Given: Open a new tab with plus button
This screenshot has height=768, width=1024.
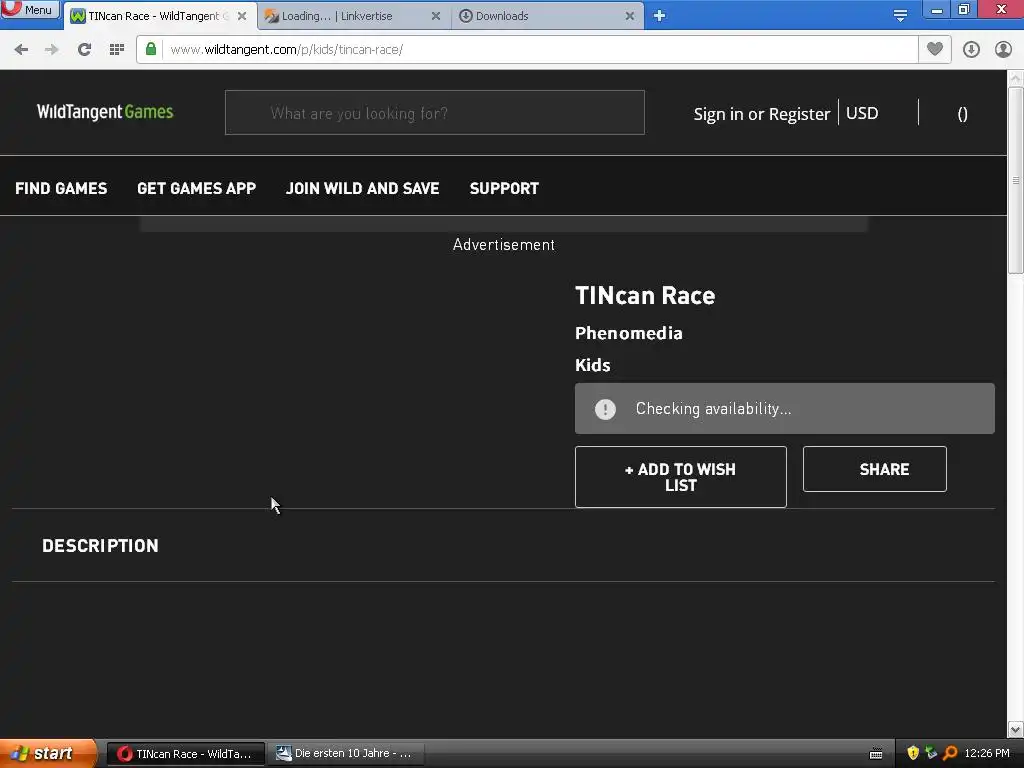Looking at the screenshot, I should tap(659, 16).
